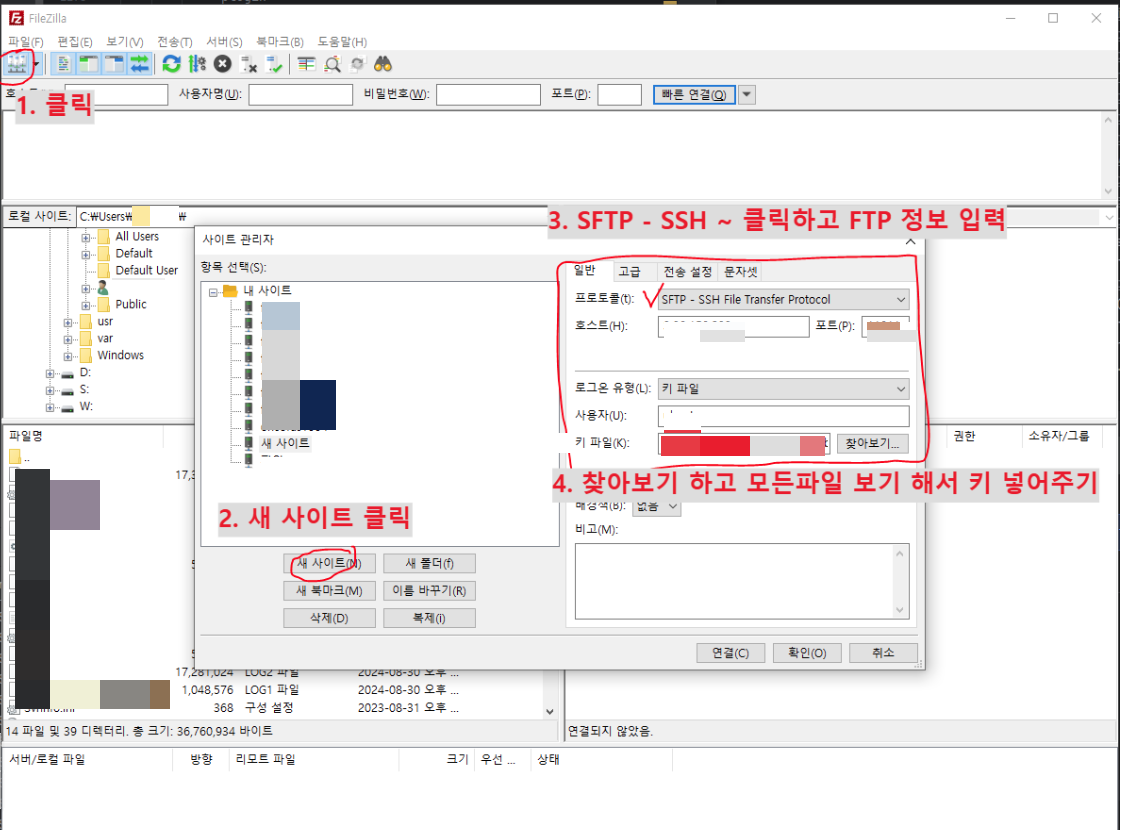Select the Windows folder in local tree

click(120, 356)
